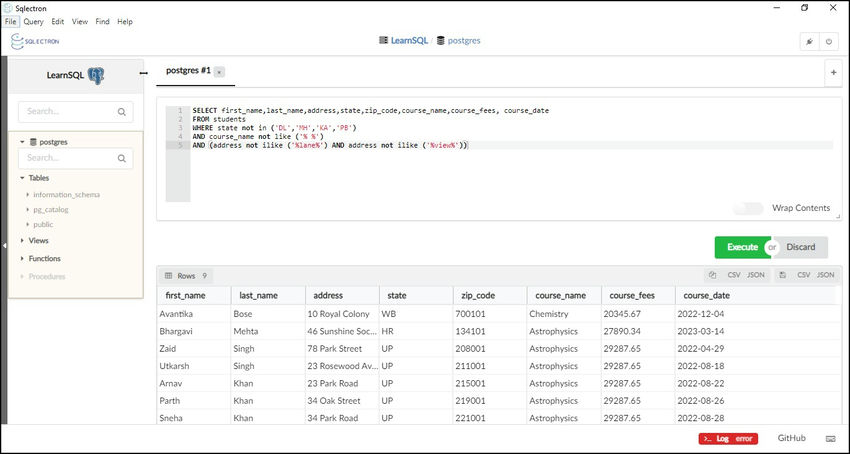The image size is (850, 454).
Task: Close the postgres #1 tab
Action: point(220,72)
